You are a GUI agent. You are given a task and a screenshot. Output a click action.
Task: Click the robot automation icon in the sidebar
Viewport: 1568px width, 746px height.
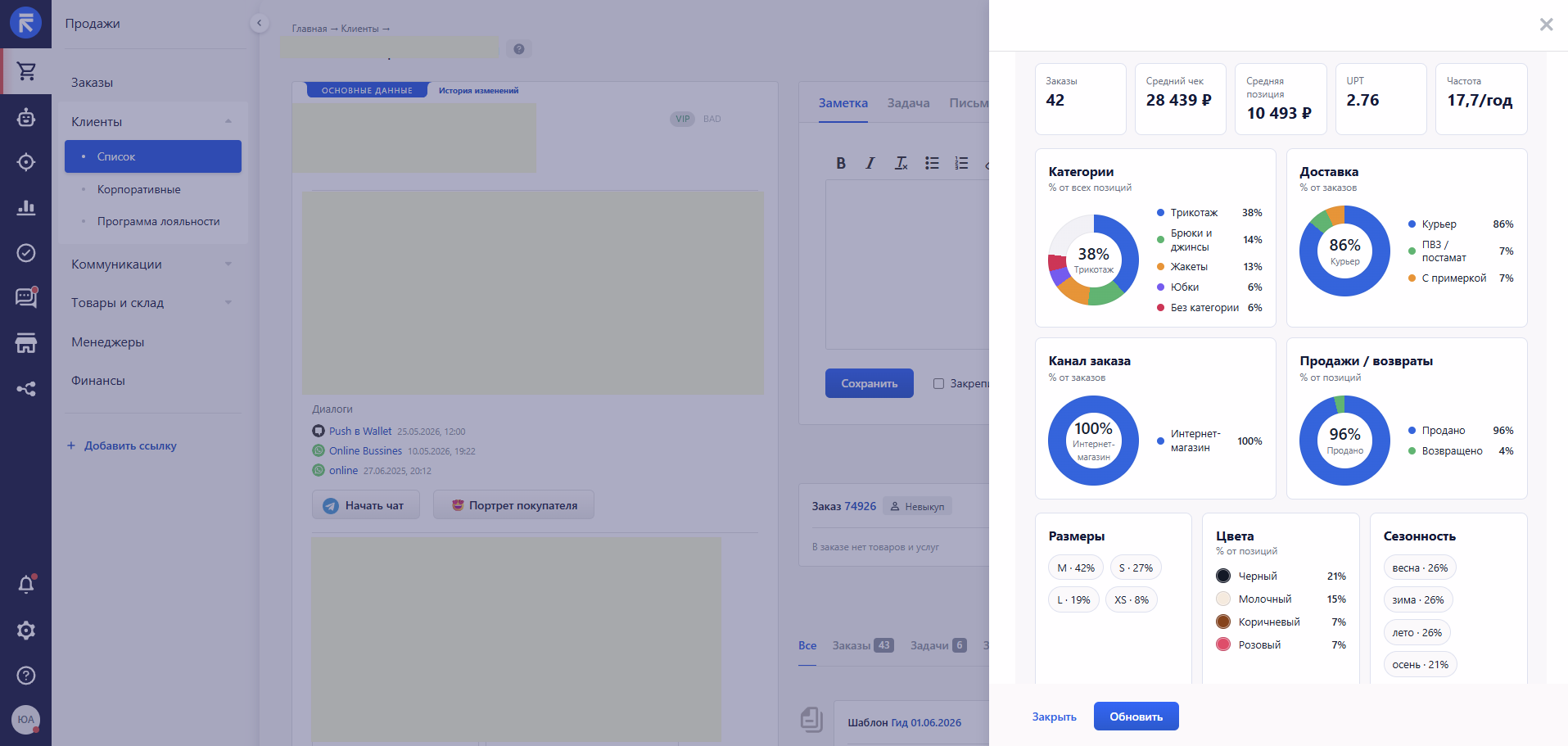[26, 117]
